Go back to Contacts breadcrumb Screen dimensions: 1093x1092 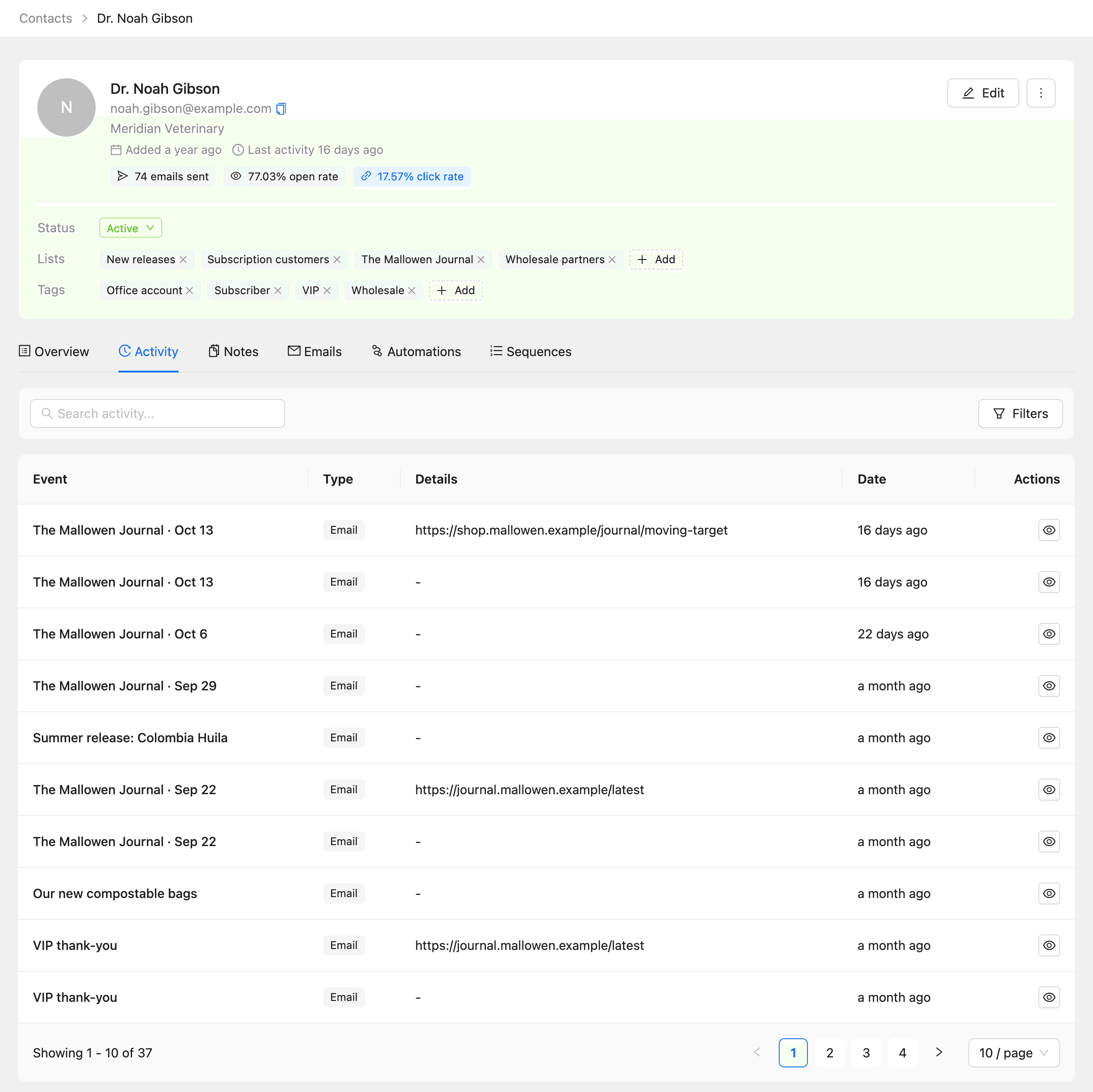pyautogui.click(x=46, y=18)
